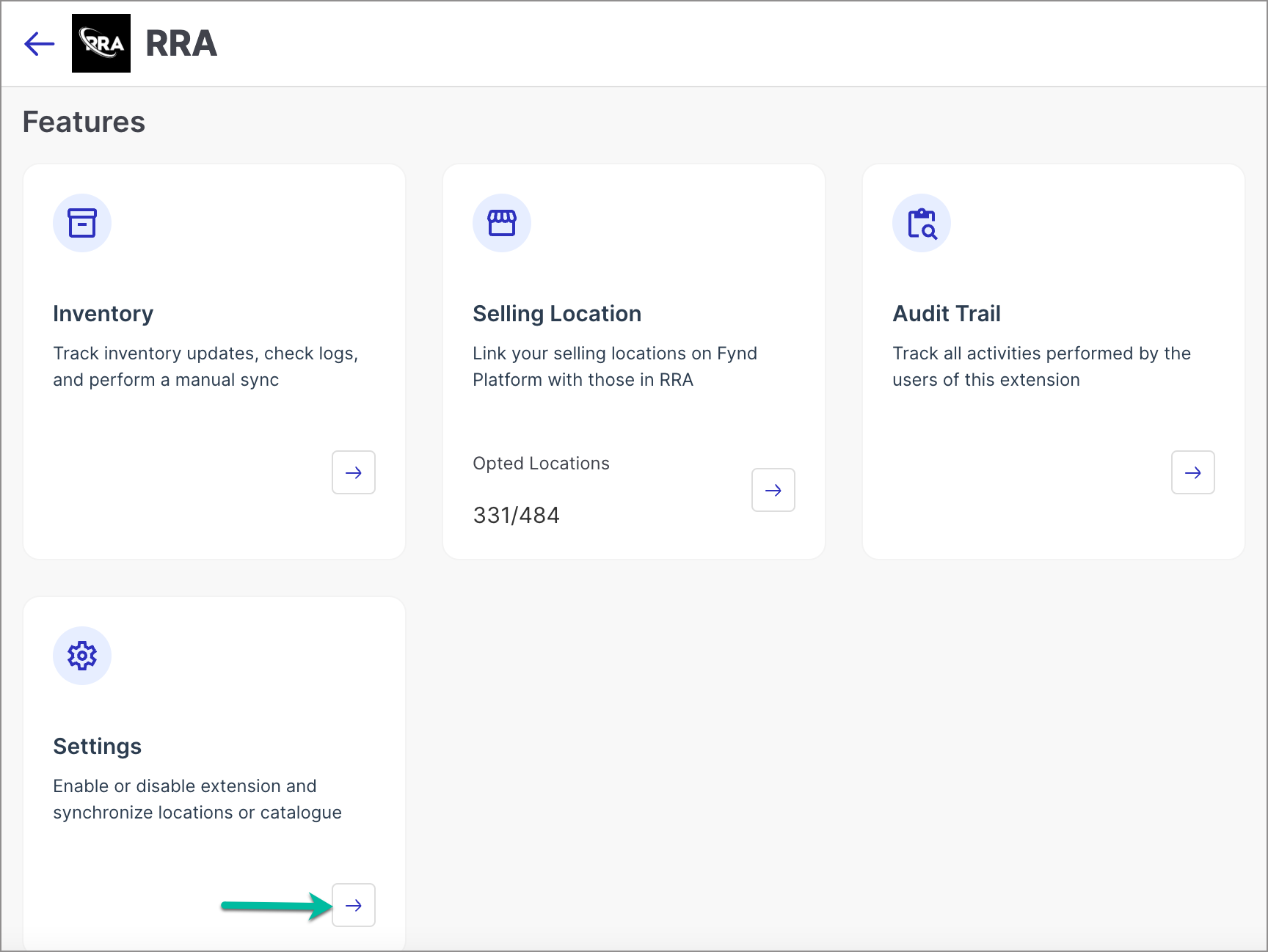The height and width of the screenshot is (952, 1268).
Task: Click the RRA logo image
Action: [101, 43]
